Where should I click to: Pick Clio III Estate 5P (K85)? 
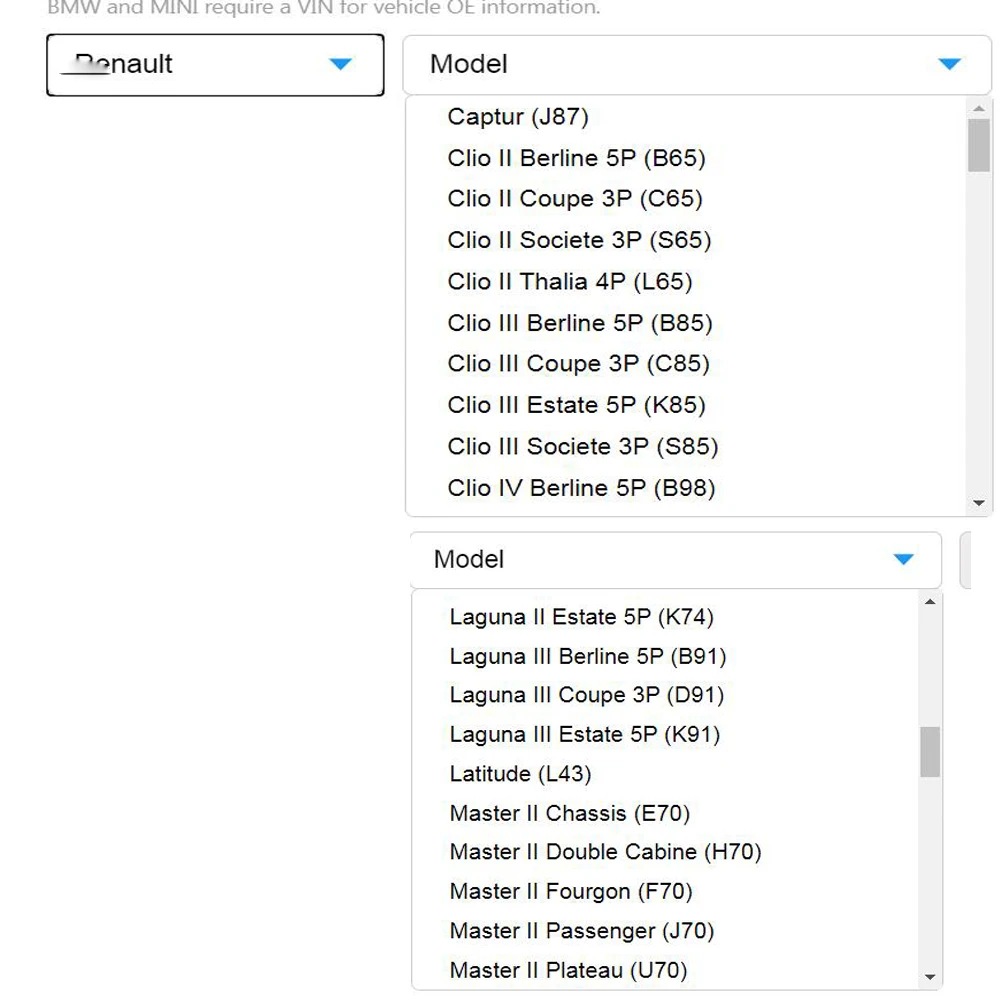pos(576,405)
